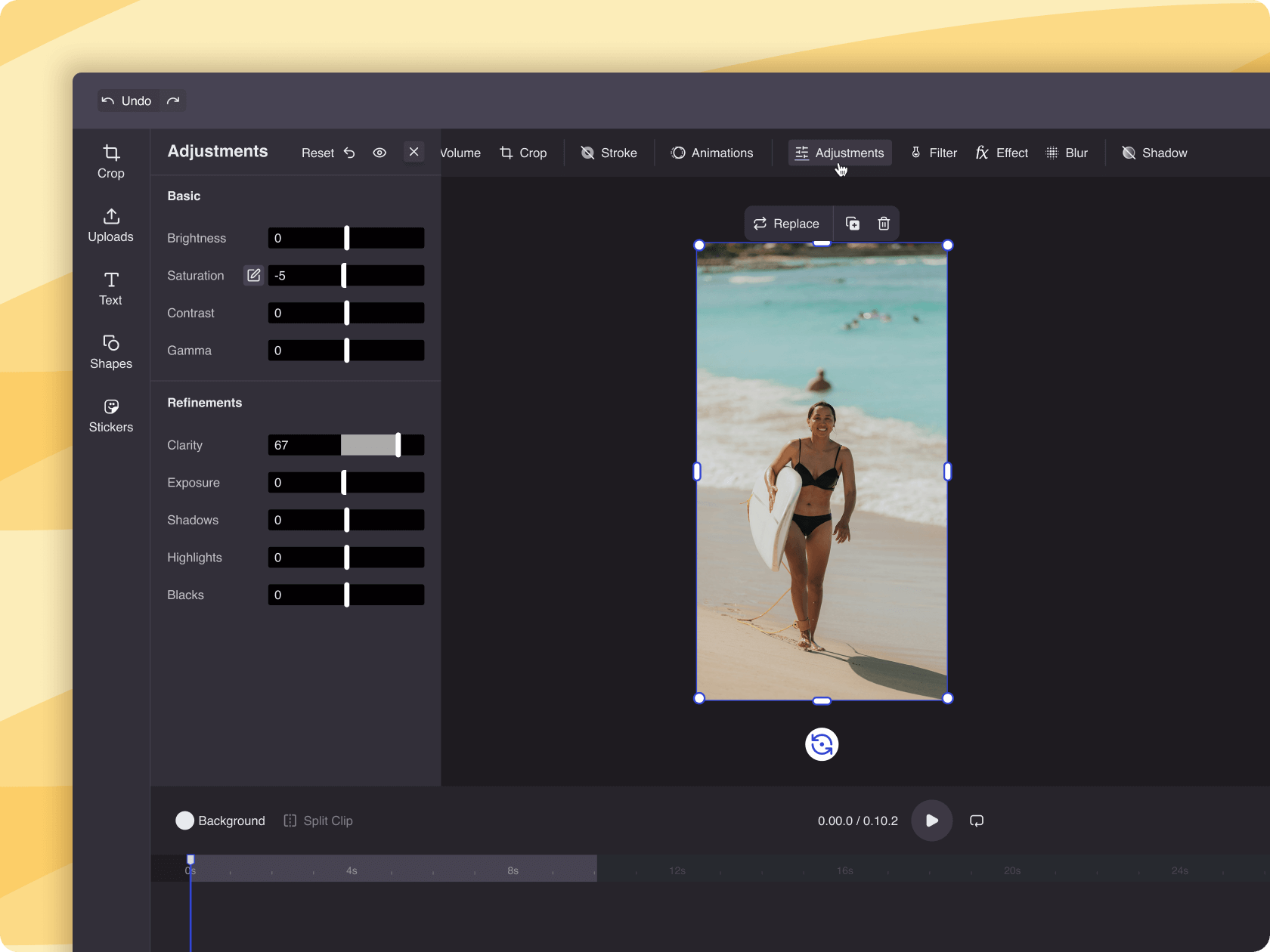
Task: Open the Stickers panel
Action: 110,414
